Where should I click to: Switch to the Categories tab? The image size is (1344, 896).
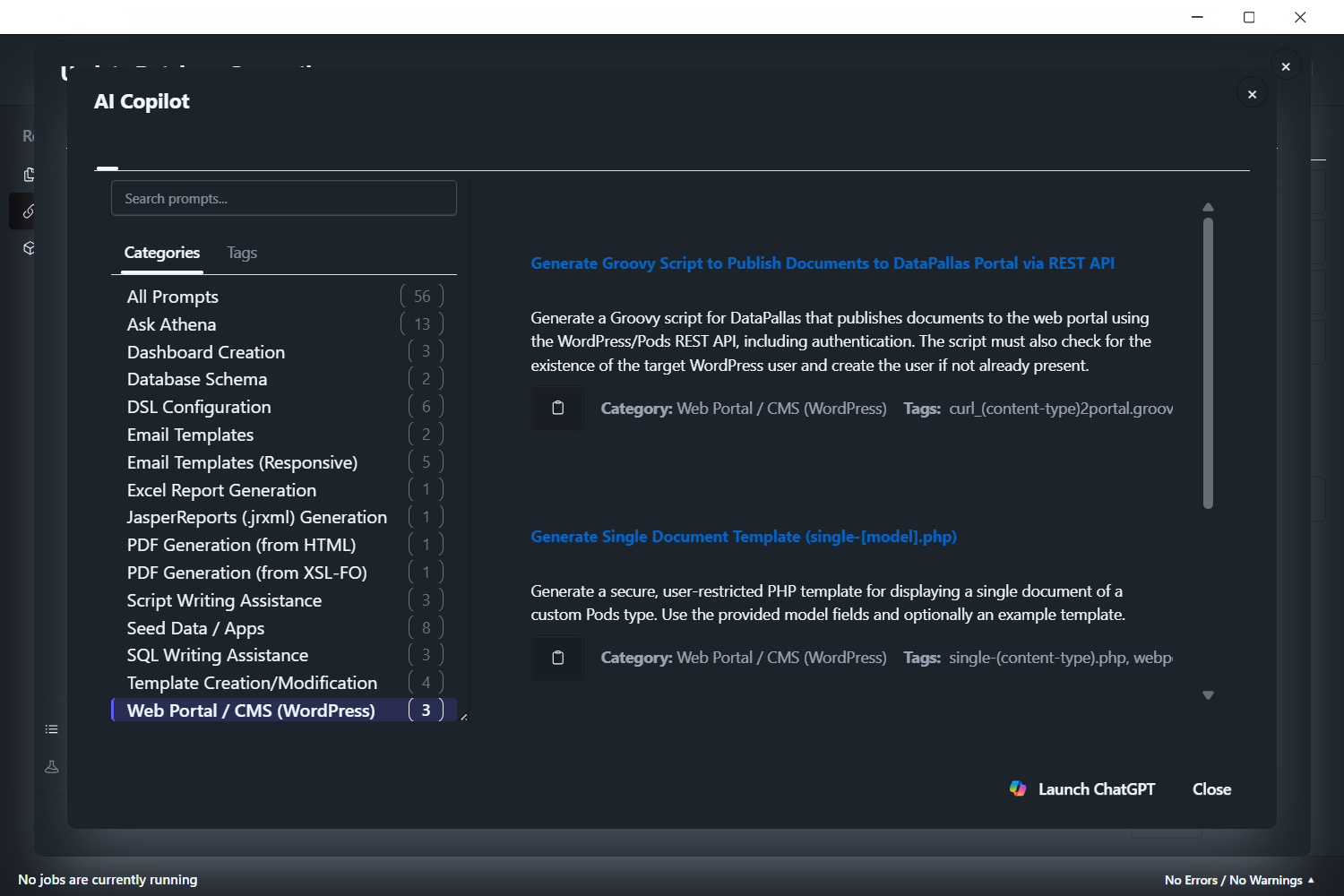pyautogui.click(x=162, y=253)
